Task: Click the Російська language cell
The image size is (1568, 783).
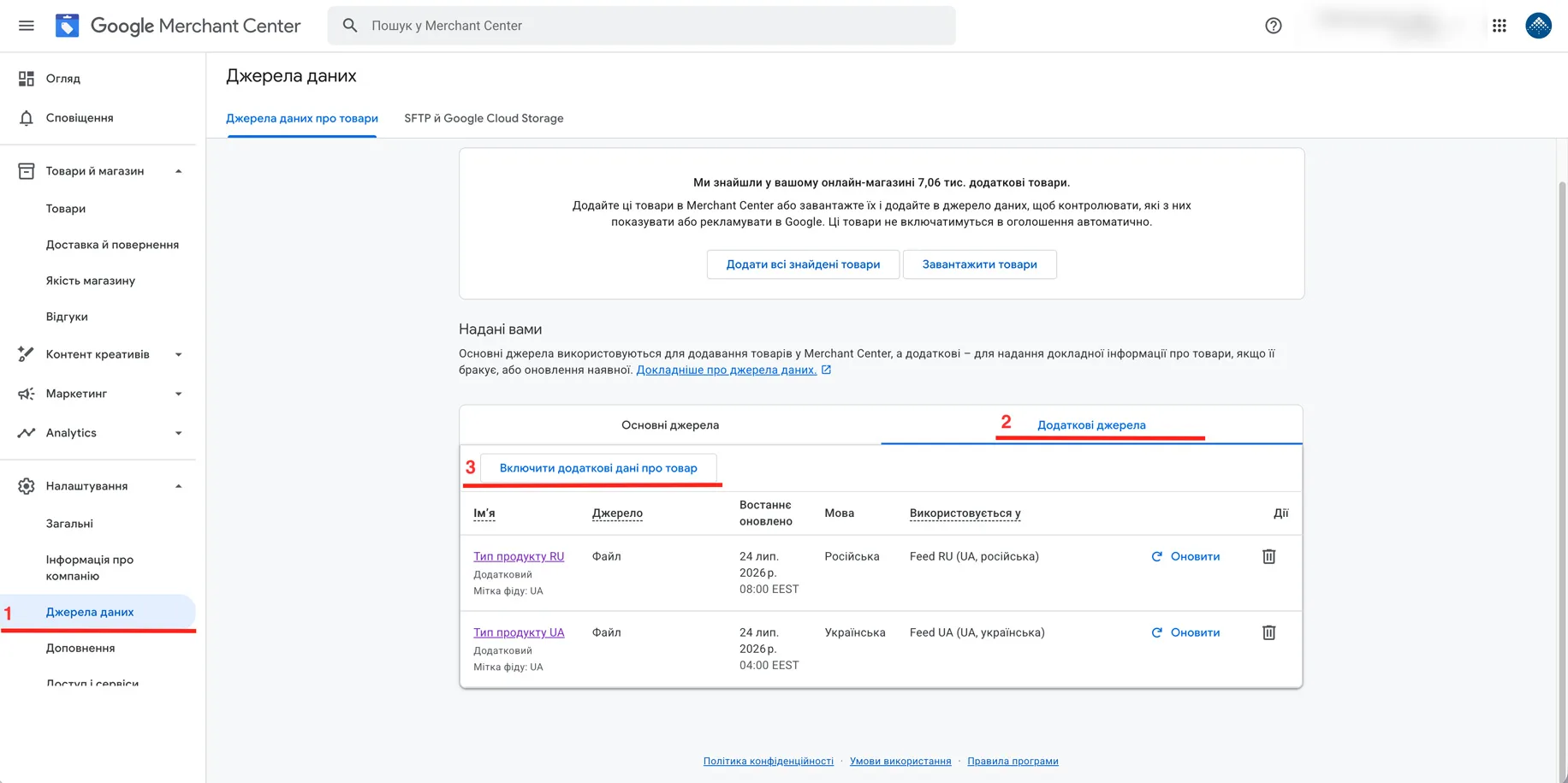Action: click(852, 556)
